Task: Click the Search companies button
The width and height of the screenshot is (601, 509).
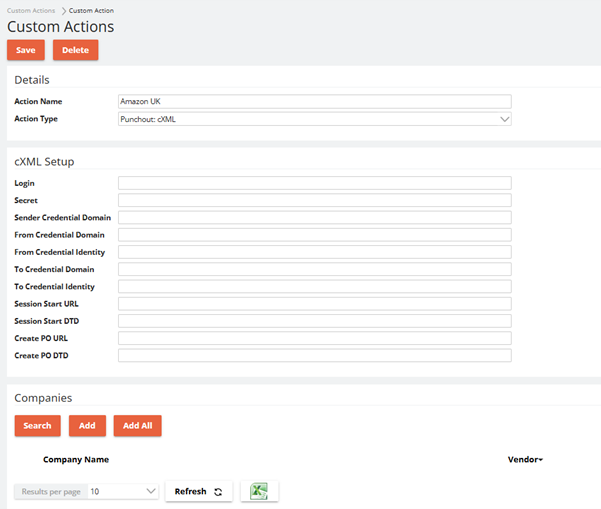Action: [x=37, y=425]
